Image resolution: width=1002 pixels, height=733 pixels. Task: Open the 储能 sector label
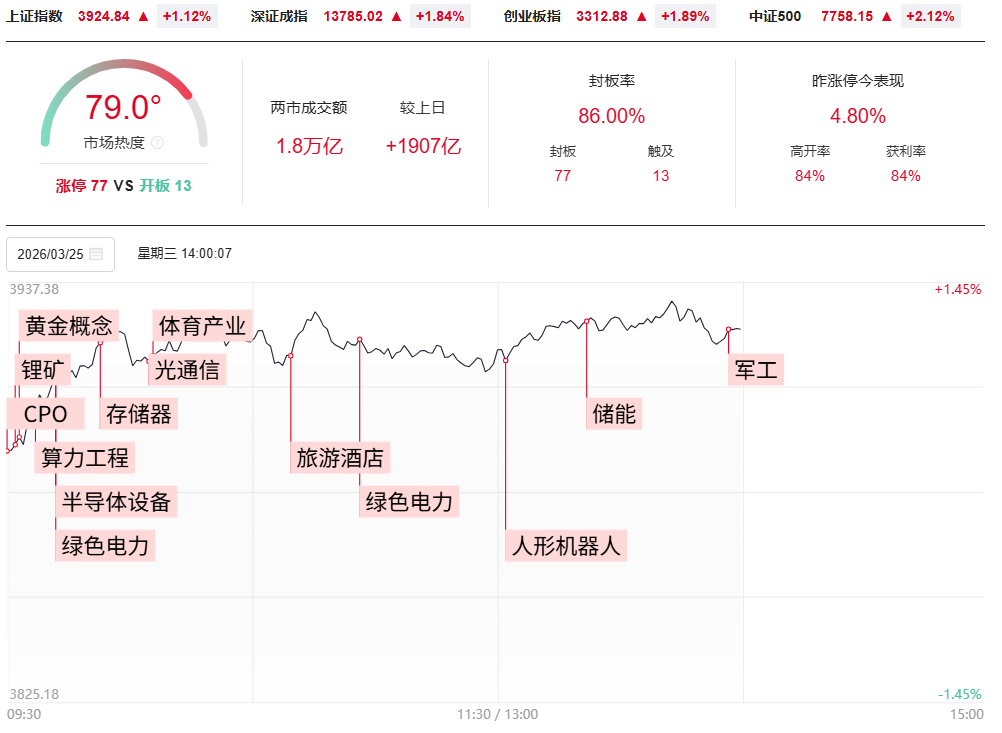[x=613, y=413]
